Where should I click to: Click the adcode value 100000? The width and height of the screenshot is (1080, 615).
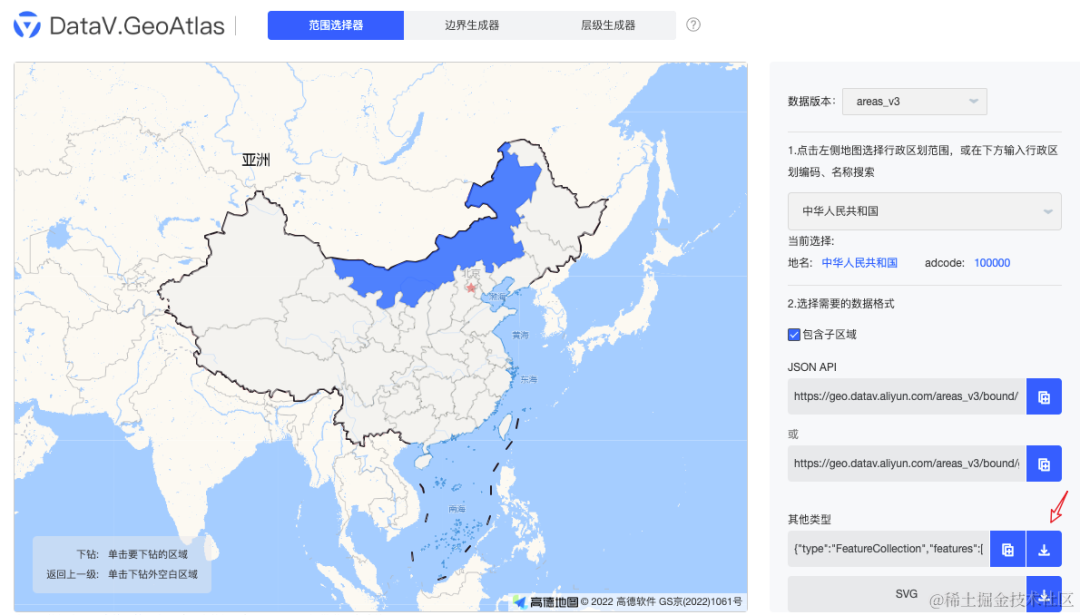point(992,263)
